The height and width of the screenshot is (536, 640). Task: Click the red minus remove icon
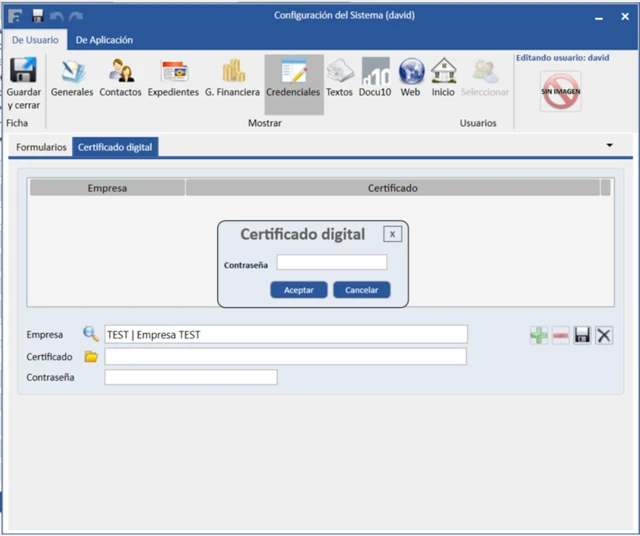[x=560, y=336]
